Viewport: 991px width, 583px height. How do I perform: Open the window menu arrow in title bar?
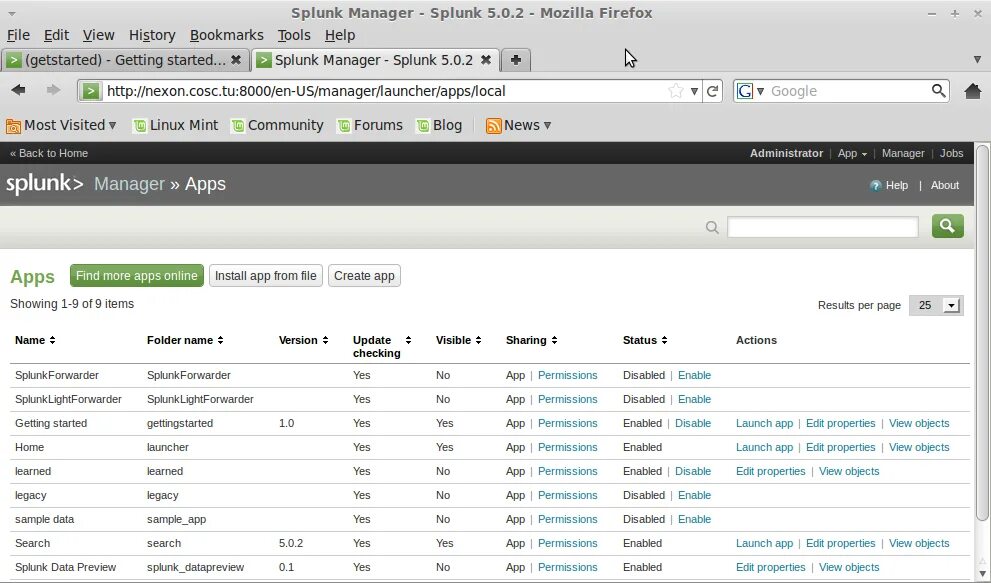point(11,13)
